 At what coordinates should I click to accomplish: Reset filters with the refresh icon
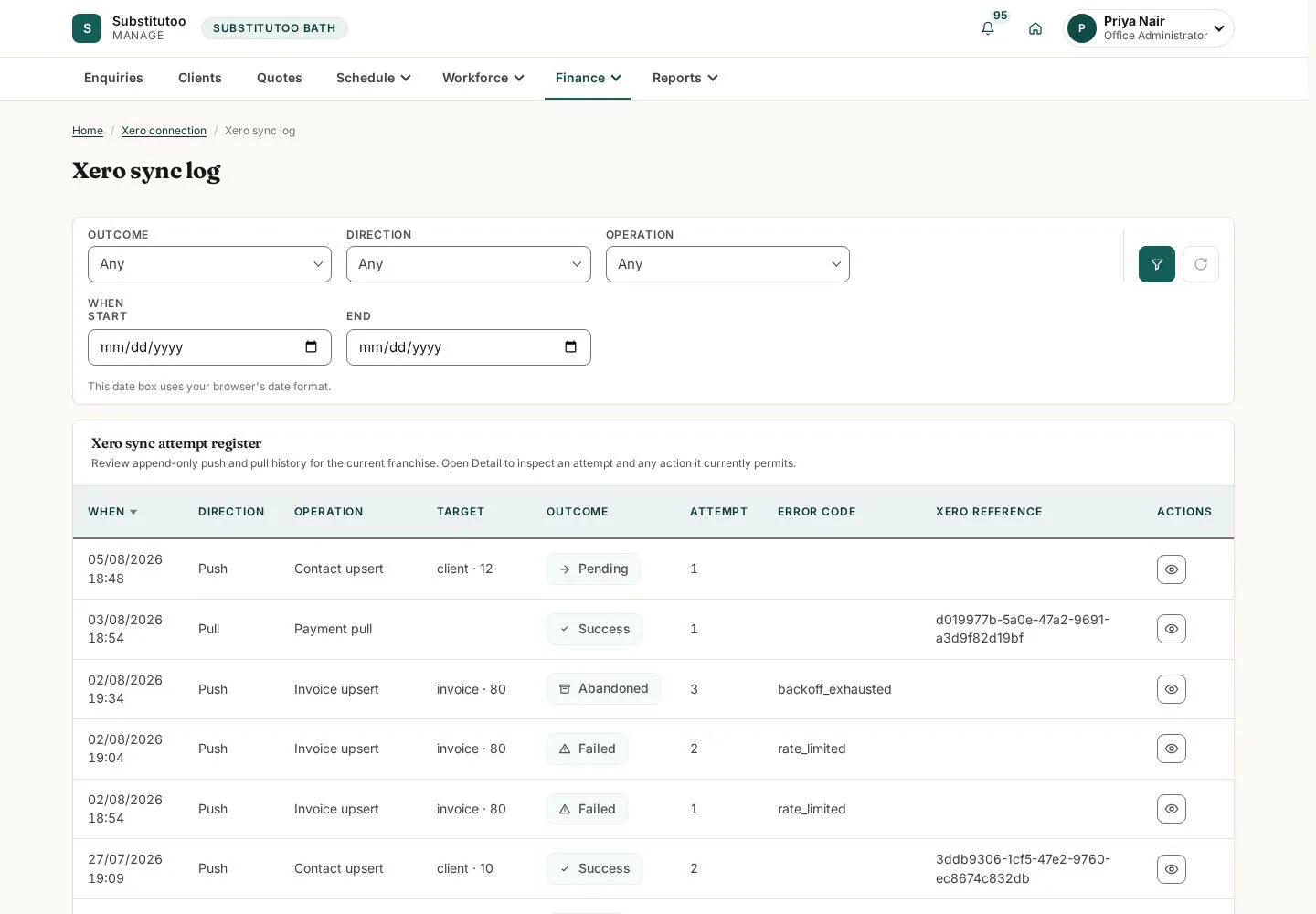coord(1201,264)
